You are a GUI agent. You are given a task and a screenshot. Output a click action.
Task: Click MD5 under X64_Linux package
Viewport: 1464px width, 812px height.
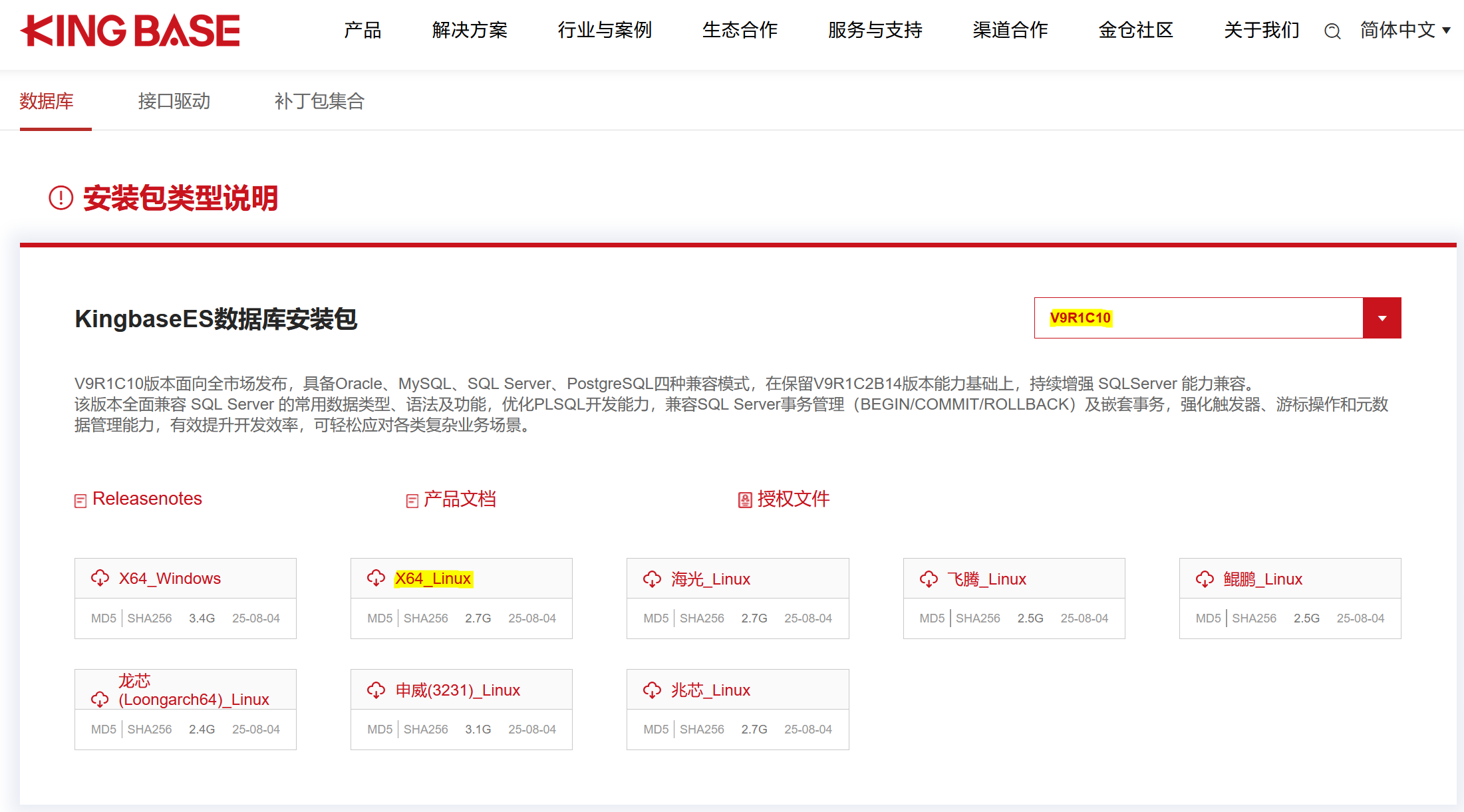(x=379, y=618)
